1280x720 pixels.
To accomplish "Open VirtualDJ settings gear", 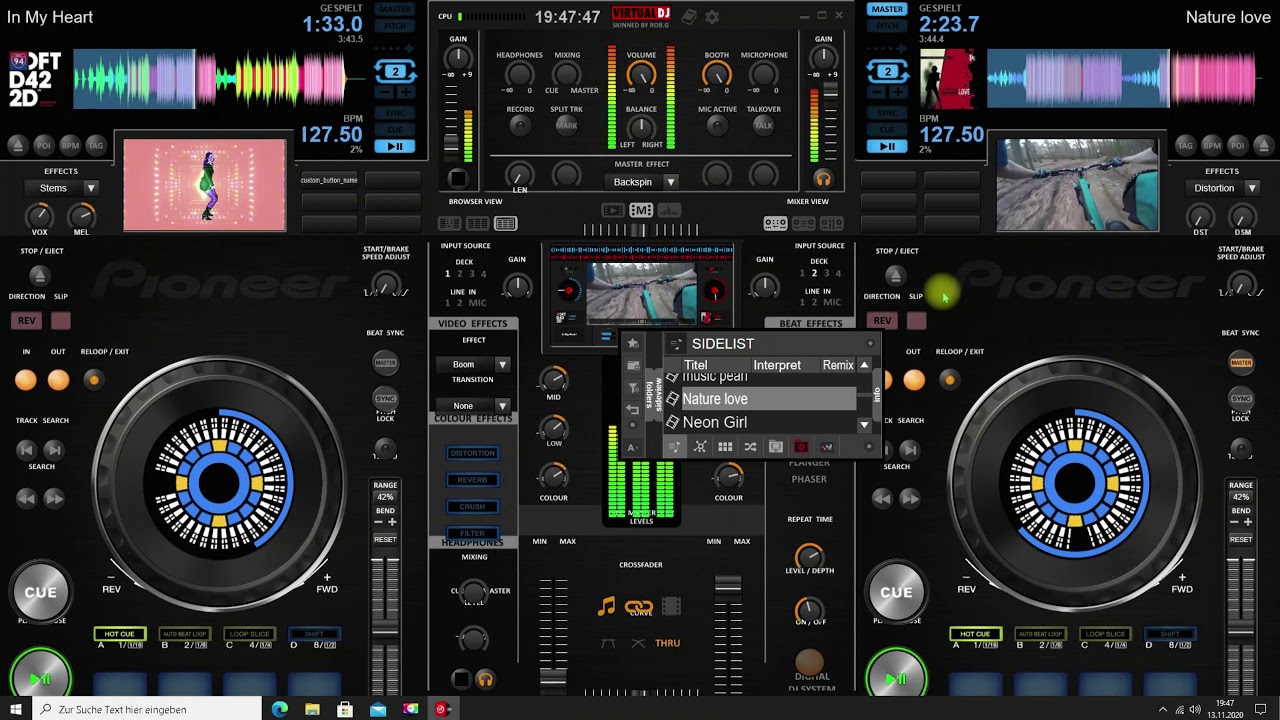I will click(712, 17).
